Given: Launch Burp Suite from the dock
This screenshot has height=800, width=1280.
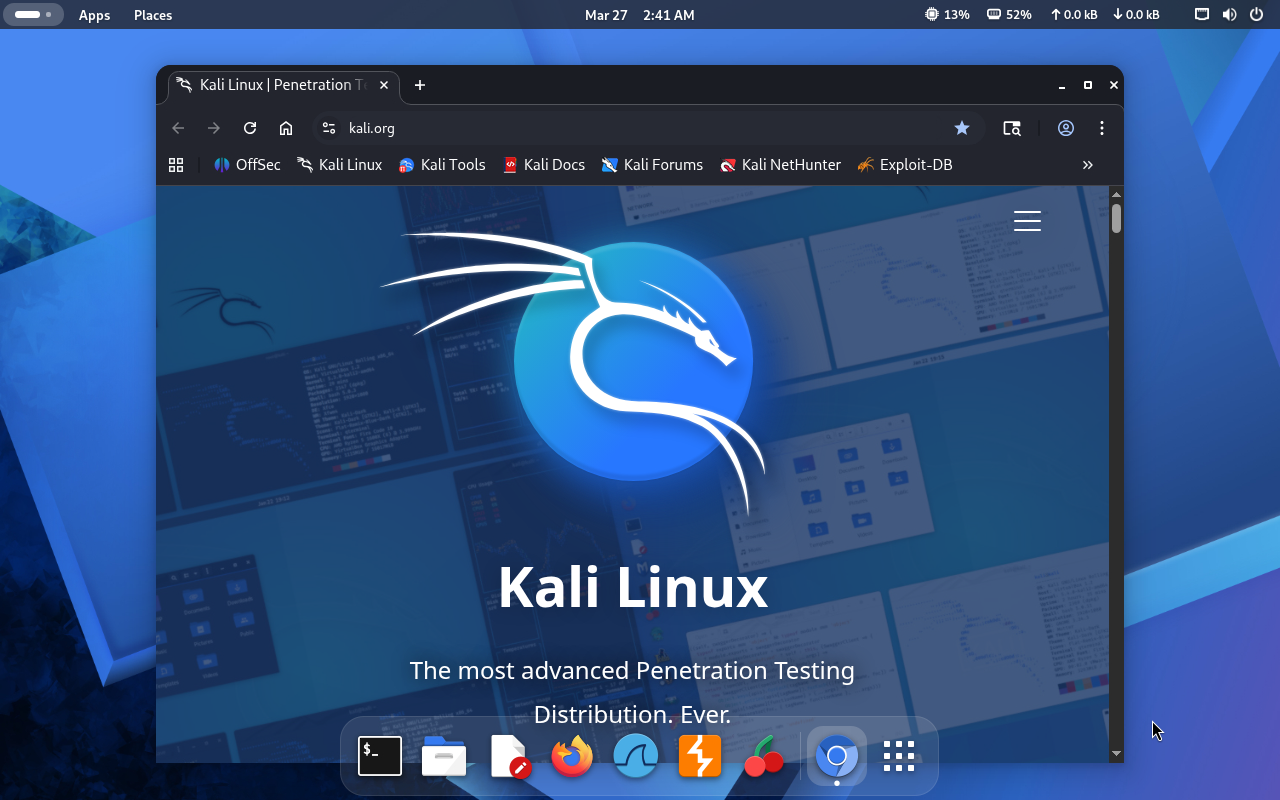Looking at the screenshot, I should coord(700,756).
